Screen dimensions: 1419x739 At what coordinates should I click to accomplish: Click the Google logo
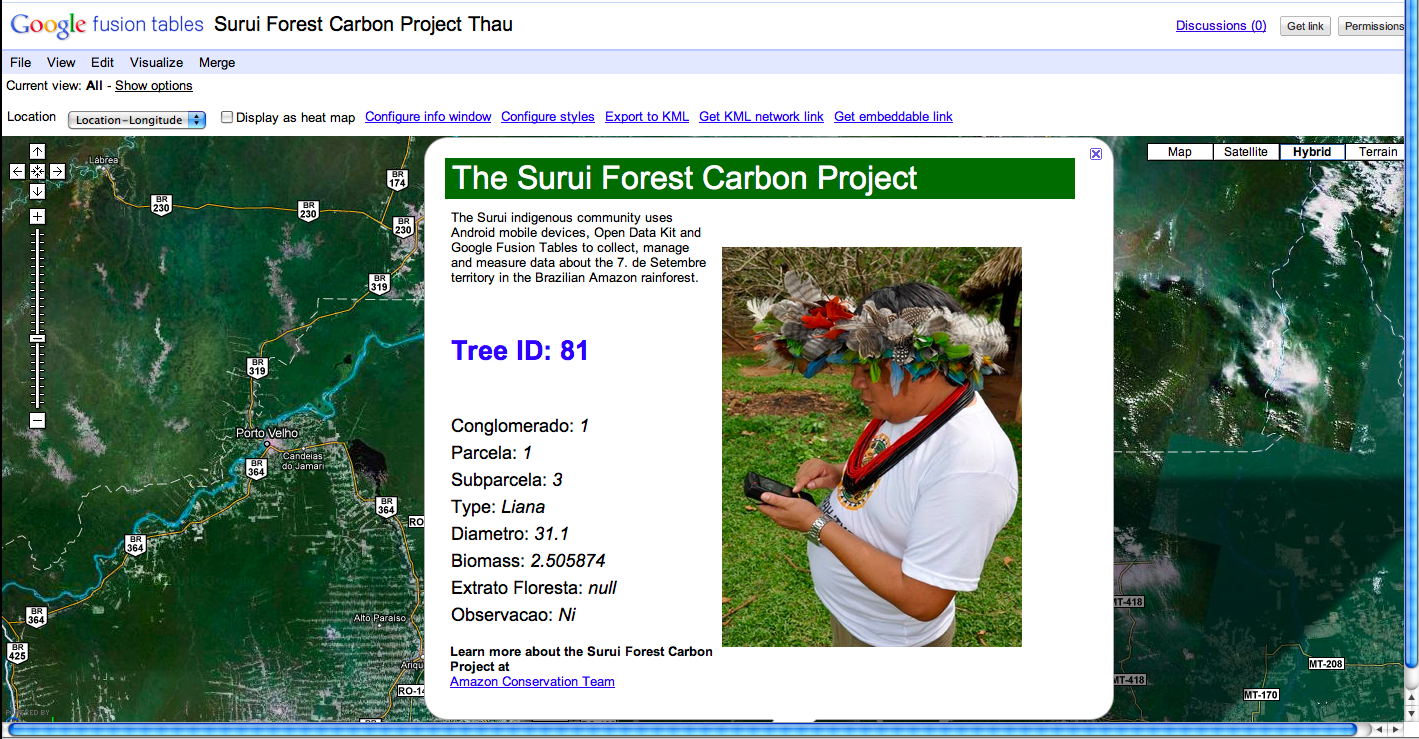(x=48, y=26)
